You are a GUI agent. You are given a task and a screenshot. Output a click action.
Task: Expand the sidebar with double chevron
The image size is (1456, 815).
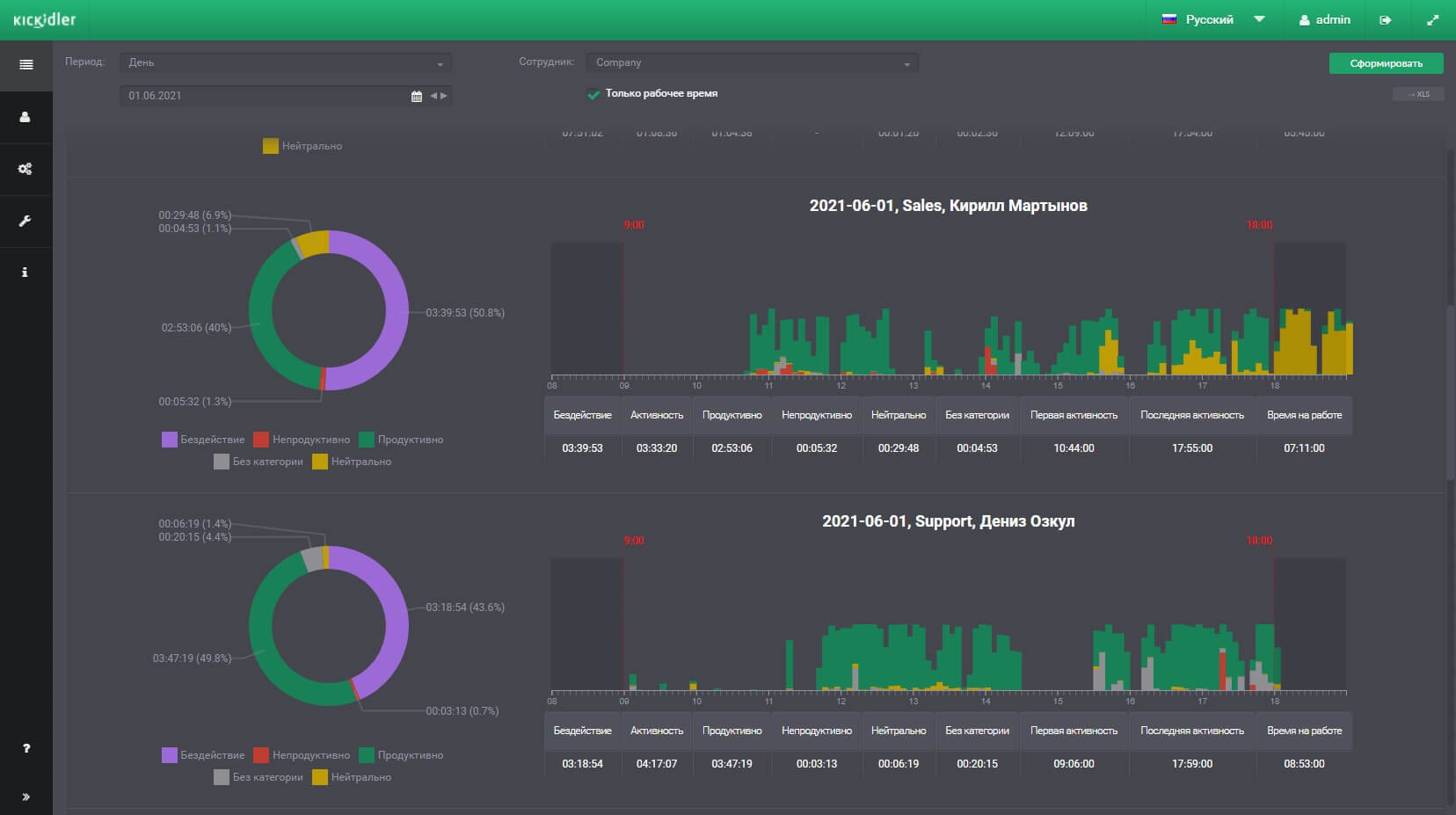tap(25, 797)
